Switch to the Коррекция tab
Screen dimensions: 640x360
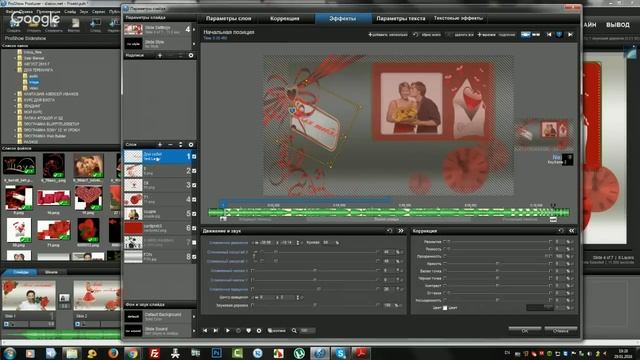tap(285, 18)
